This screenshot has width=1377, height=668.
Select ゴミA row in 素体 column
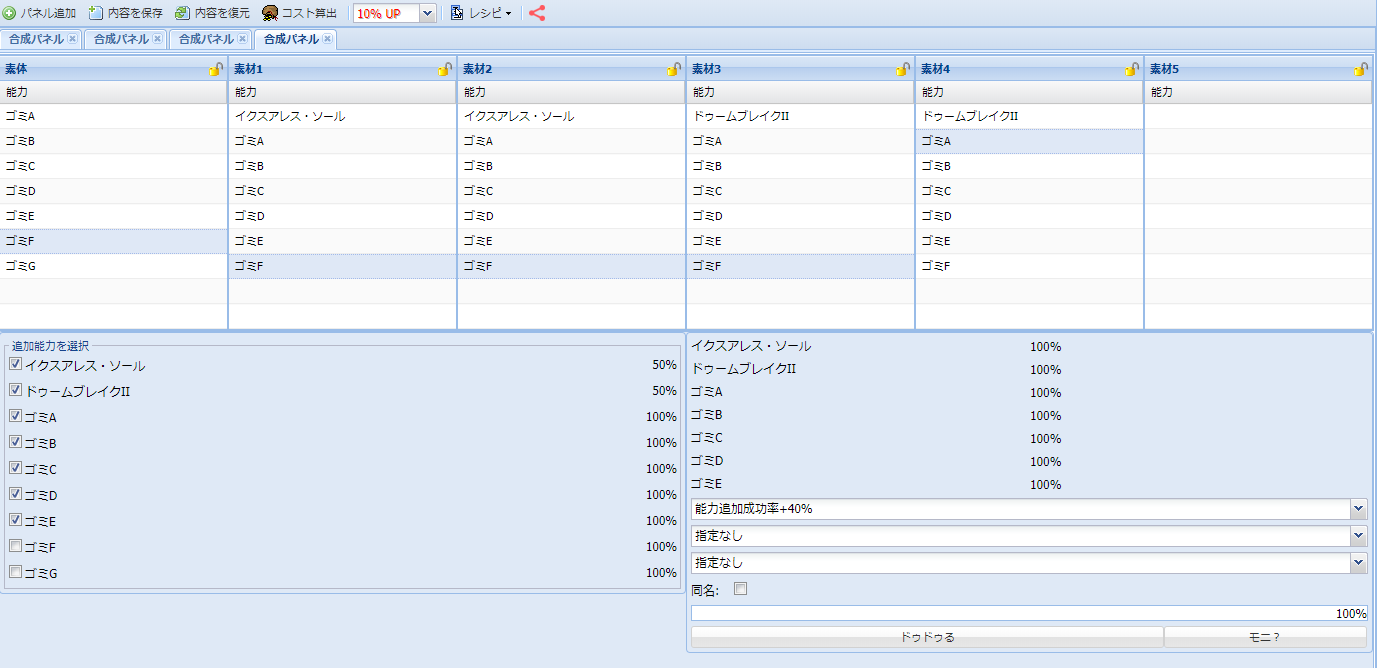point(114,116)
